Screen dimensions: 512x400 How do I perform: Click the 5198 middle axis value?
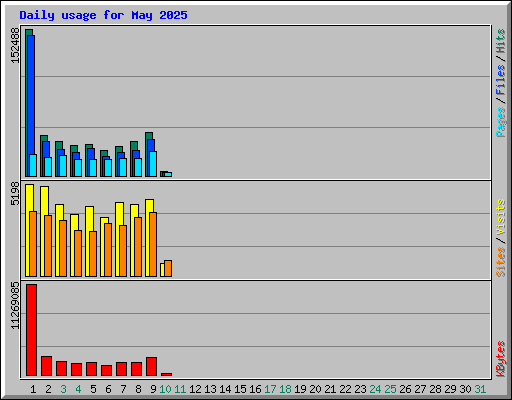(15, 193)
